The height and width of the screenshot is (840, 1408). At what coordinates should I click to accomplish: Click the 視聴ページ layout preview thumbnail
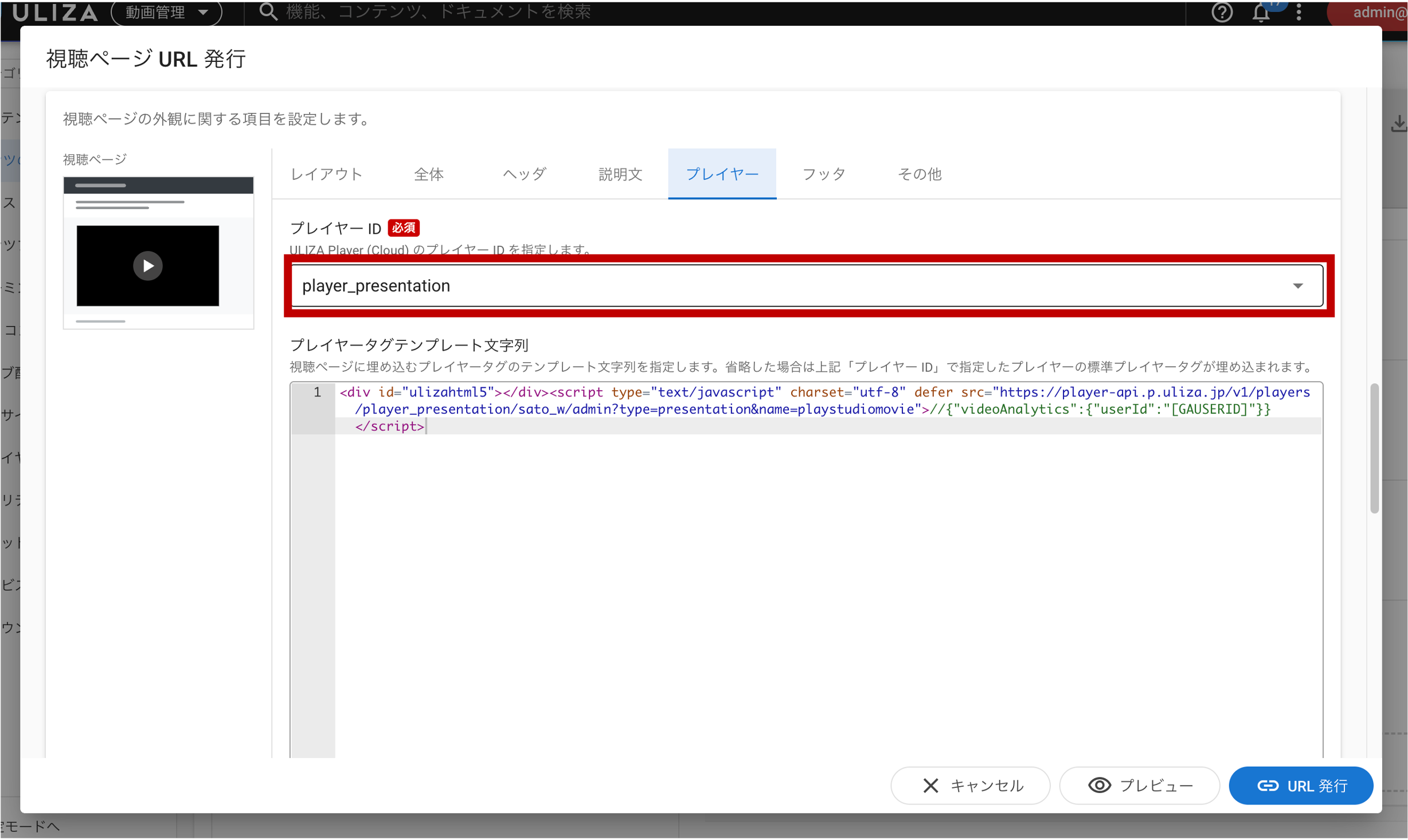tap(159, 253)
